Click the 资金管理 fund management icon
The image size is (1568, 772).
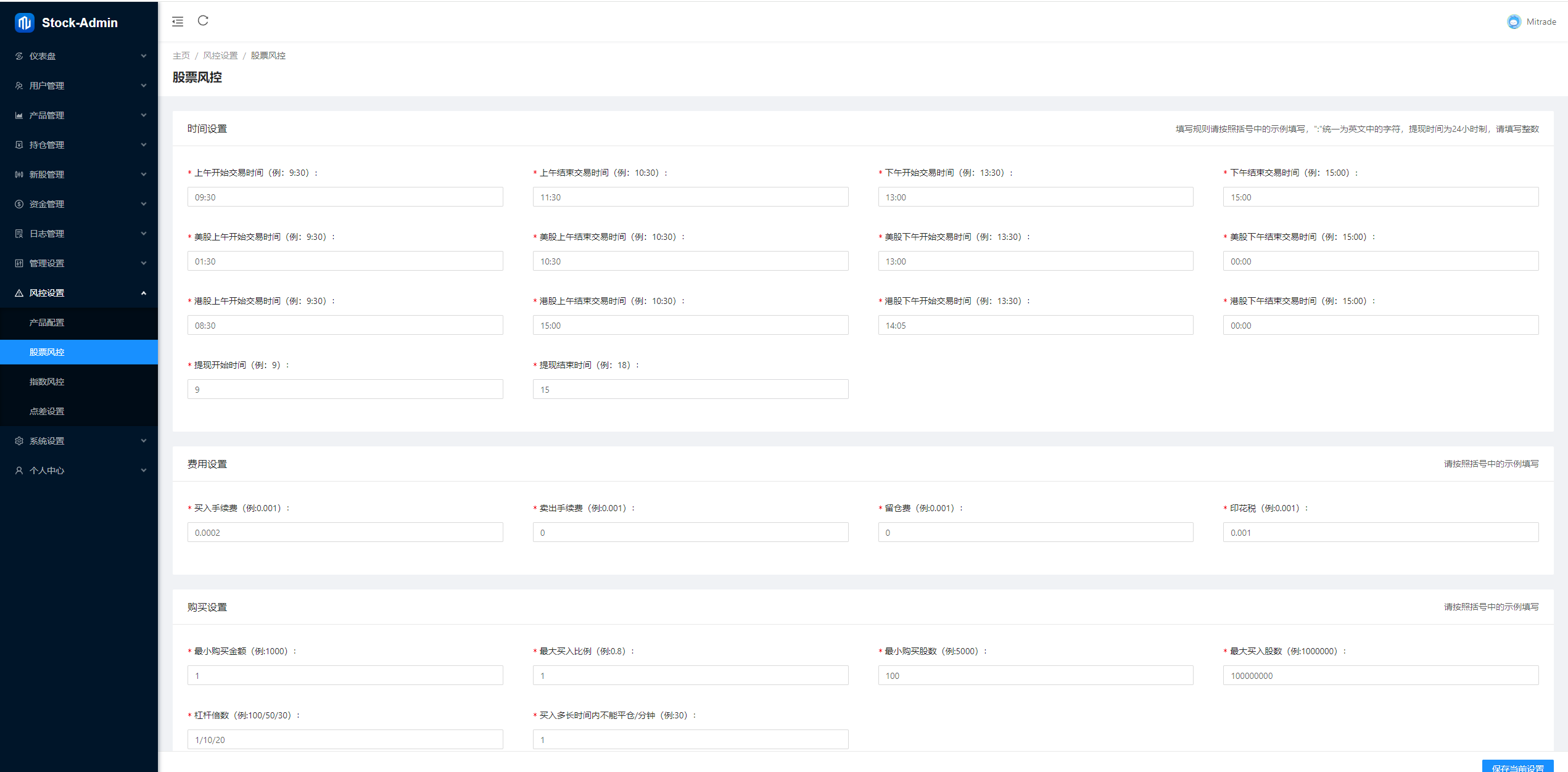click(21, 204)
